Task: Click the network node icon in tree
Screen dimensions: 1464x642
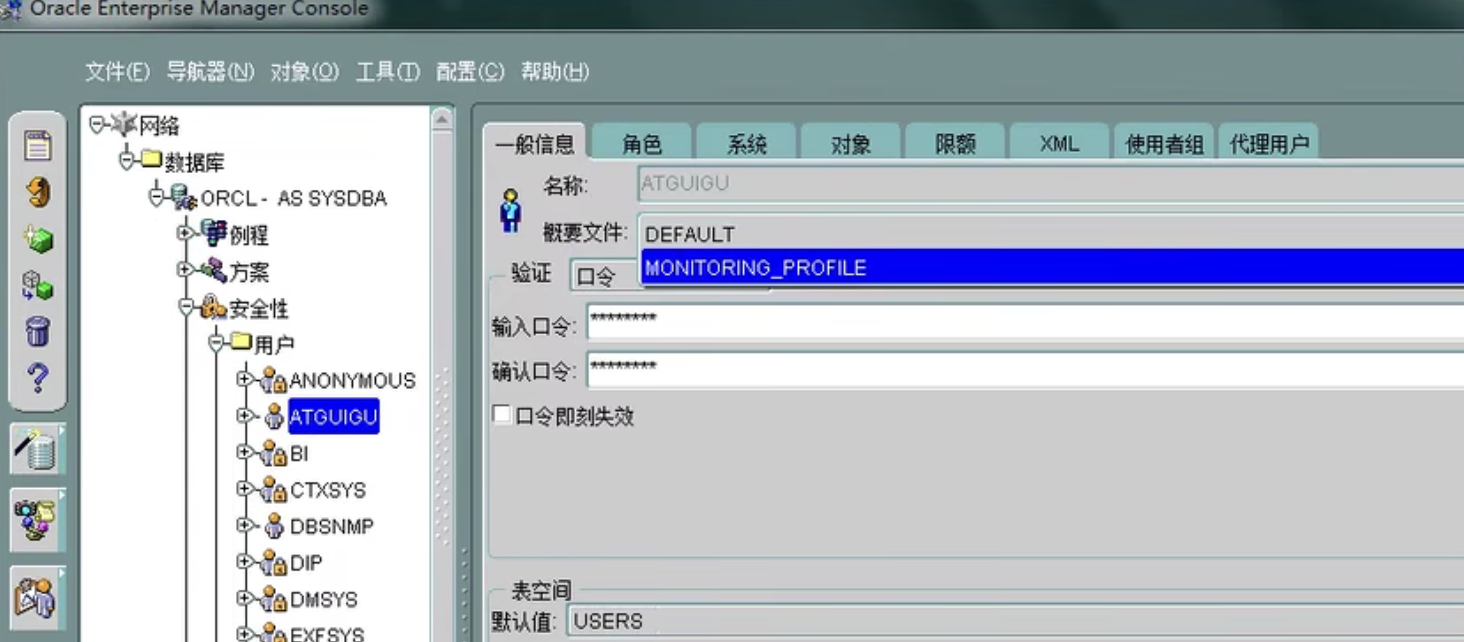Action: pos(123,125)
